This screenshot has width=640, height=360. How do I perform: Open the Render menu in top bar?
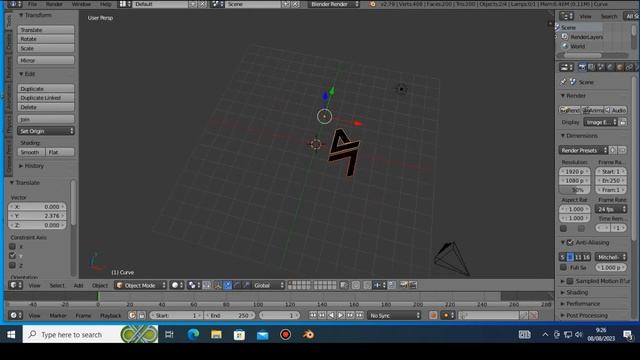pyautogui.click(x=54, y=4)
